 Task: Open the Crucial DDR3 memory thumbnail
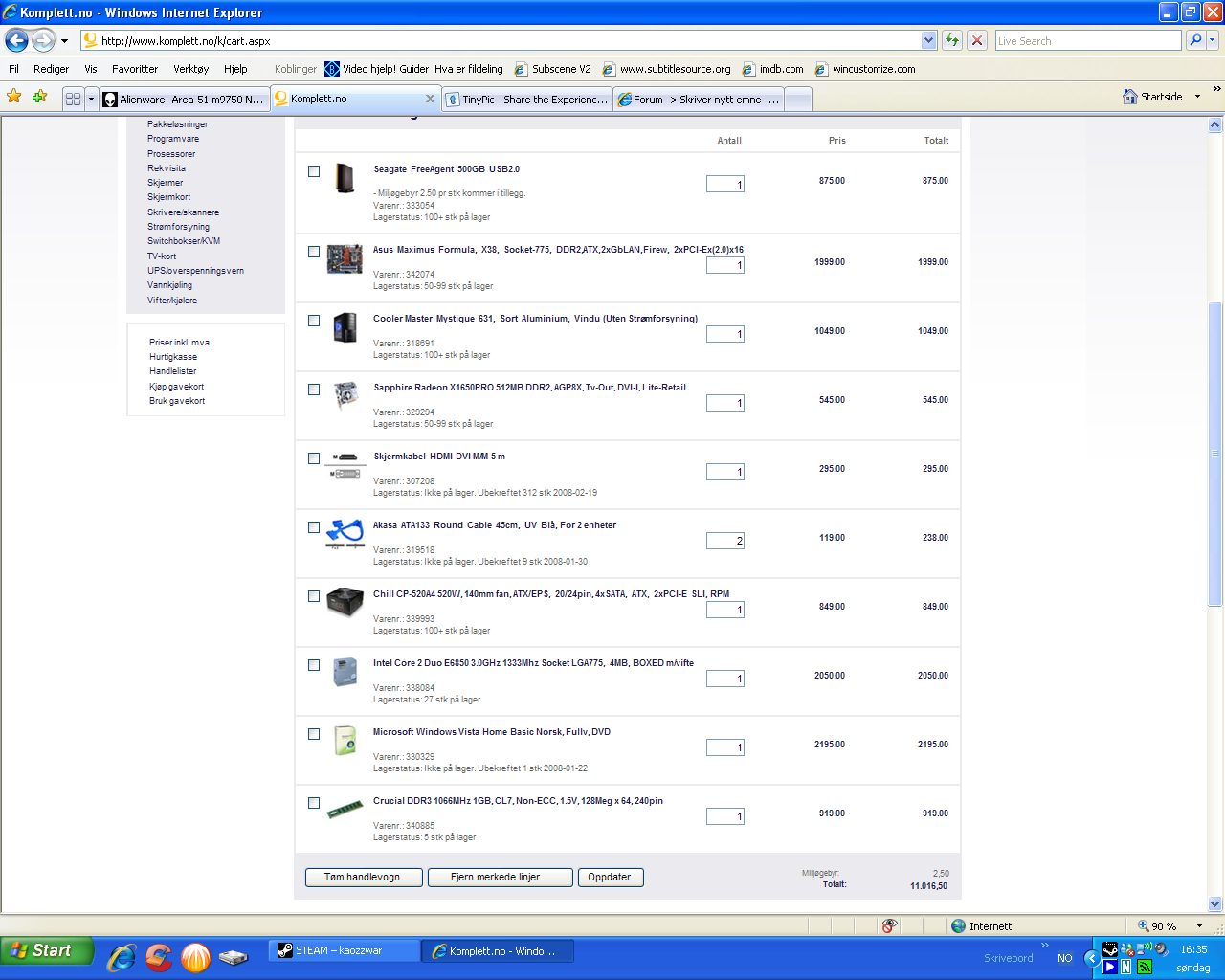point(345,810)
